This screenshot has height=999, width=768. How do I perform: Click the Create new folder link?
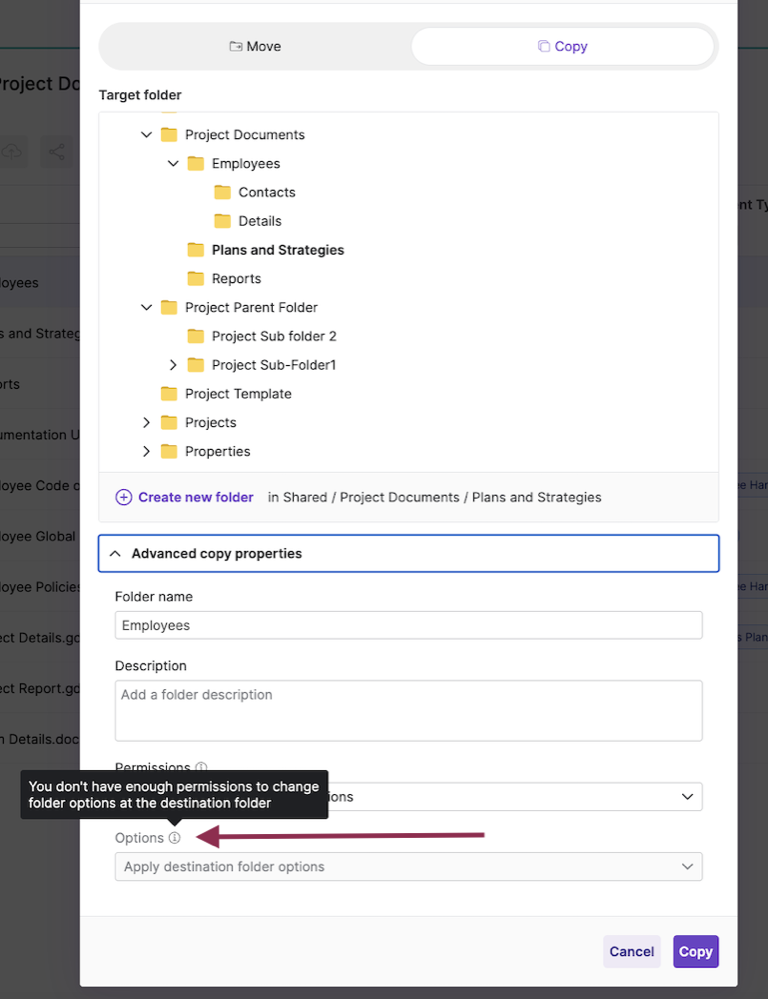(194, 497)
